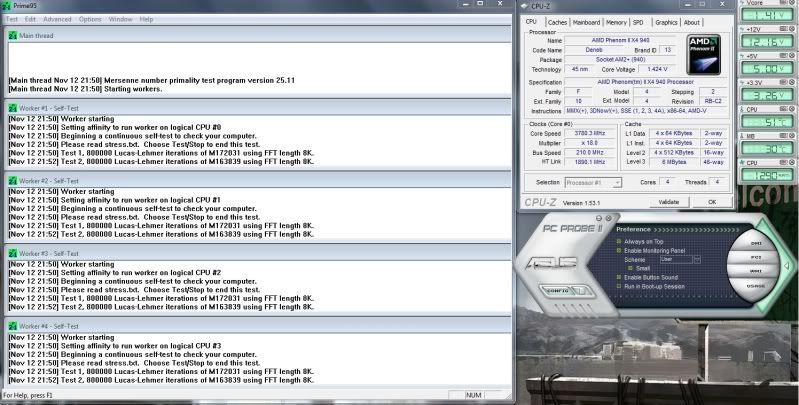Open the CPU fan speed panel settings icon

click(783, 162)
